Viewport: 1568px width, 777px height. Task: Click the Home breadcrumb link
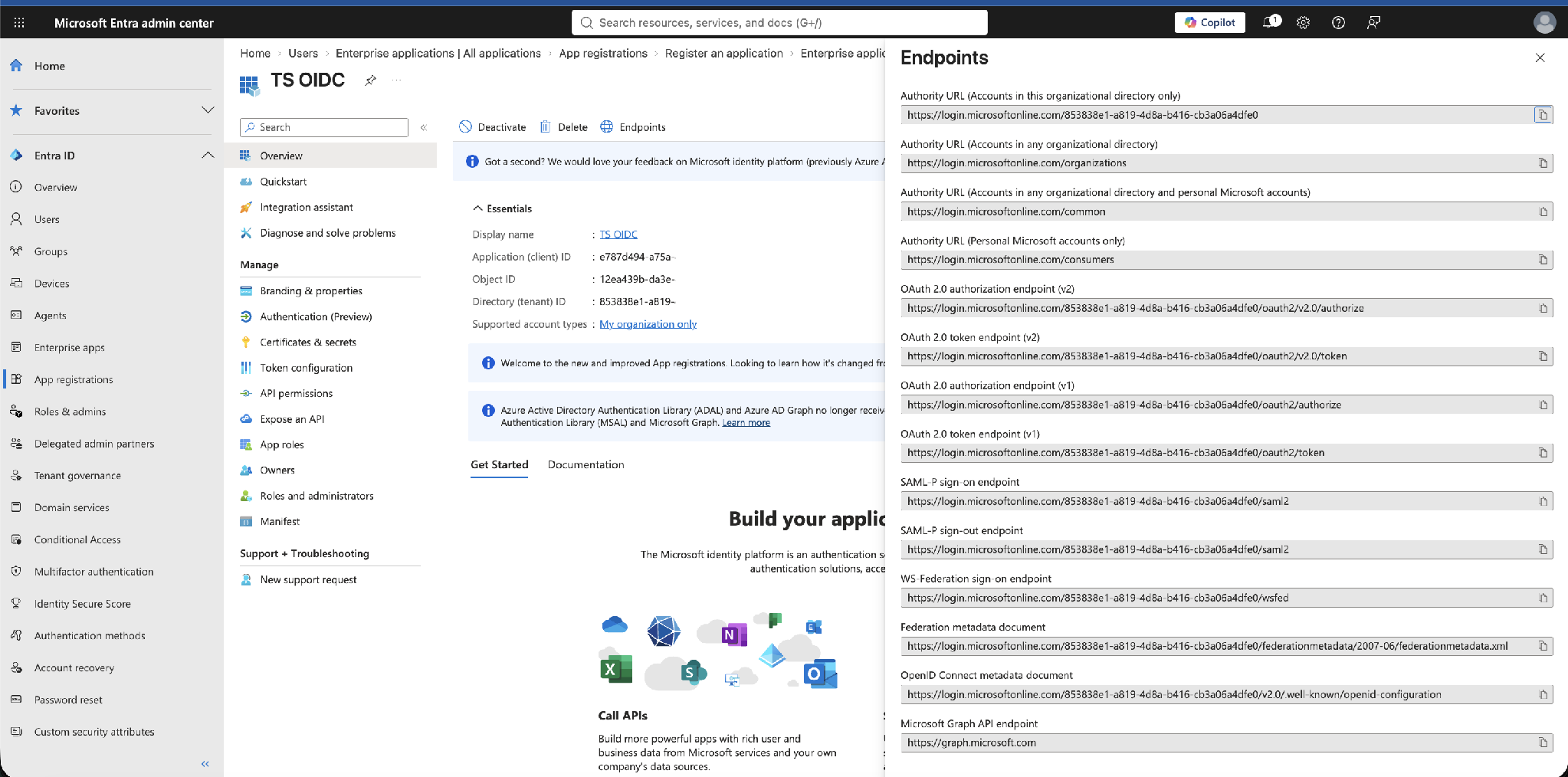click(x=255, y=53)
